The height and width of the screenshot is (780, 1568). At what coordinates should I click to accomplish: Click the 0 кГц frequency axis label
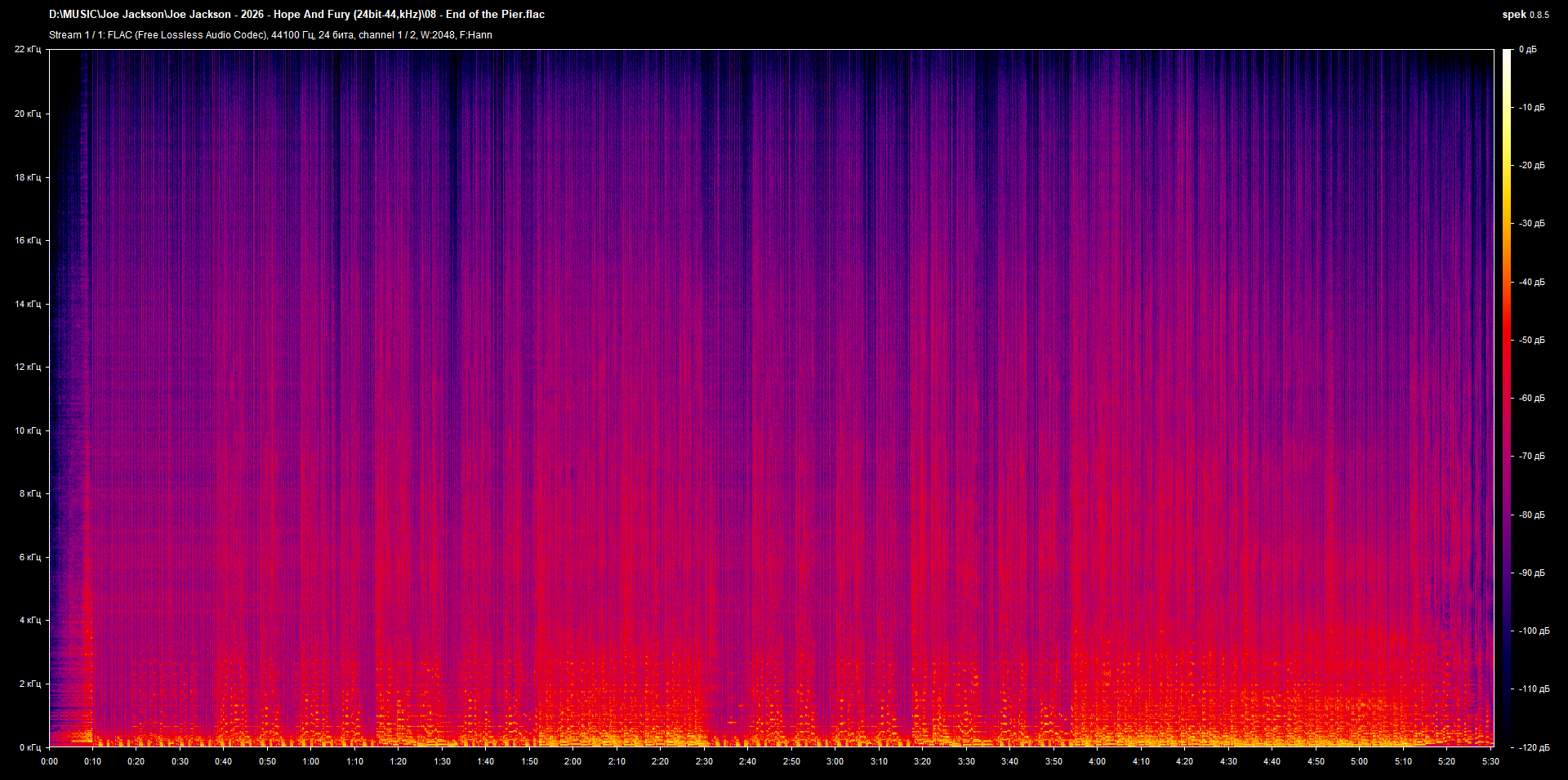pos(29,746)
